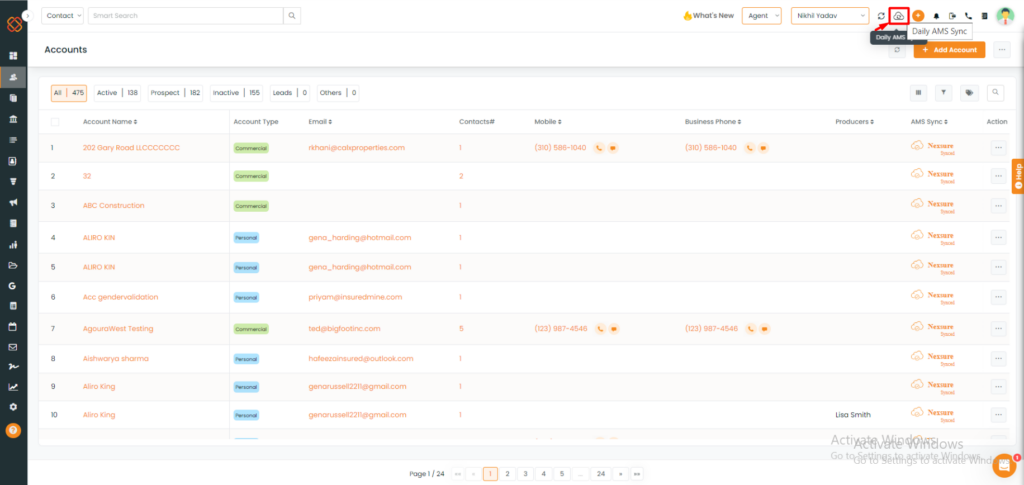Viewport: 1024px width, 485px height.
Task: Select the bank building icon in sidebar
Action: [13, 119]
